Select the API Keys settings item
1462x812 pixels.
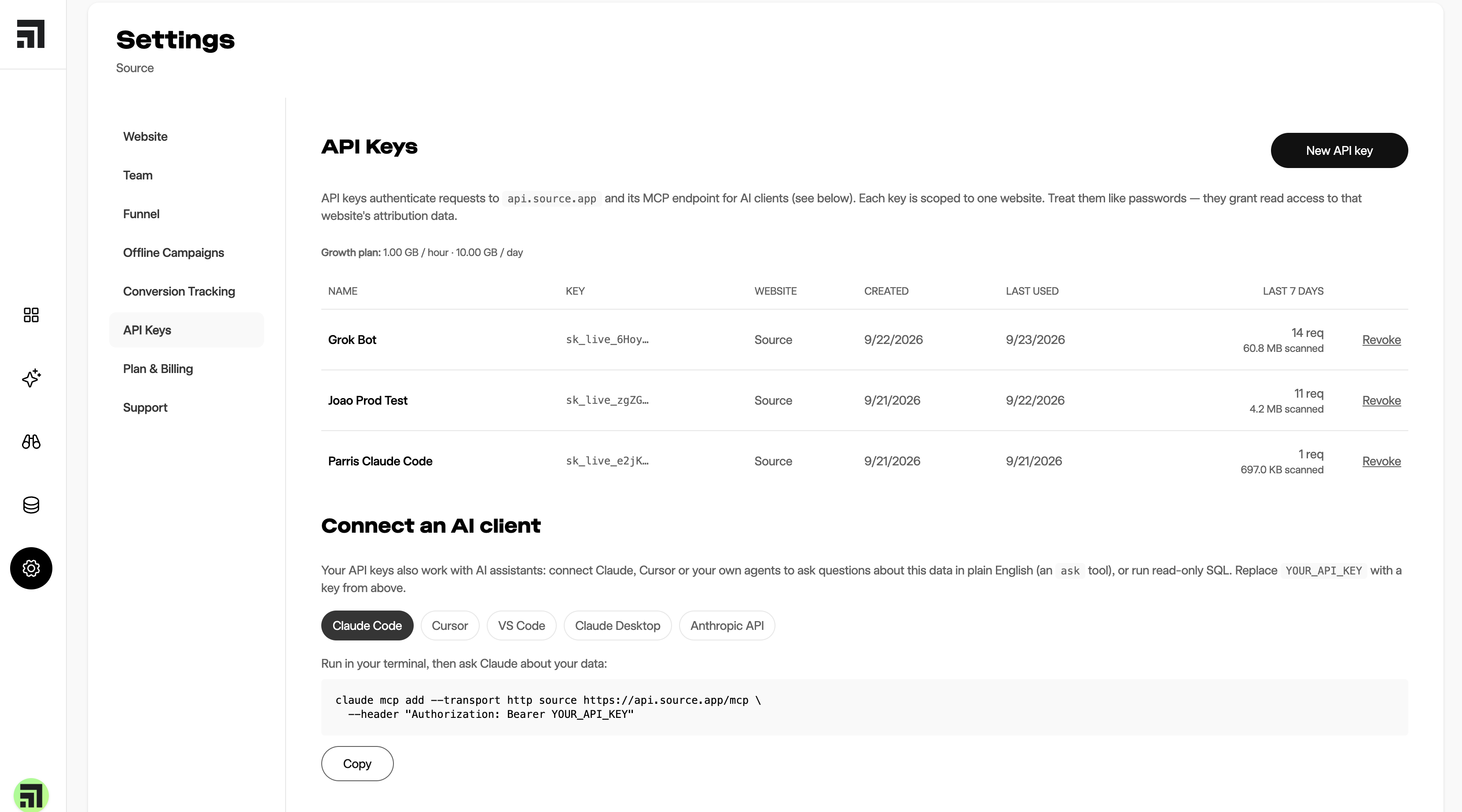(186, 329)
